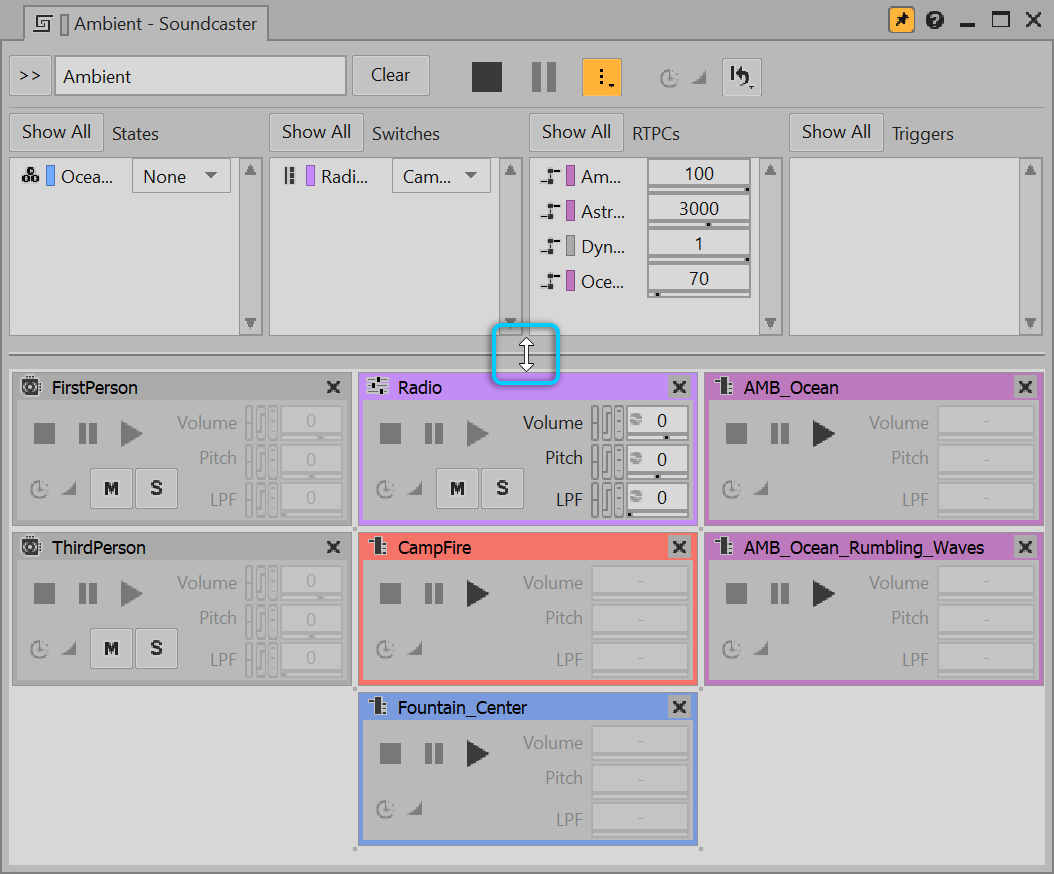Select the Ambient - Soundcaster tab
Screen dimensions: 1054x874
click(x=145, y=23)
